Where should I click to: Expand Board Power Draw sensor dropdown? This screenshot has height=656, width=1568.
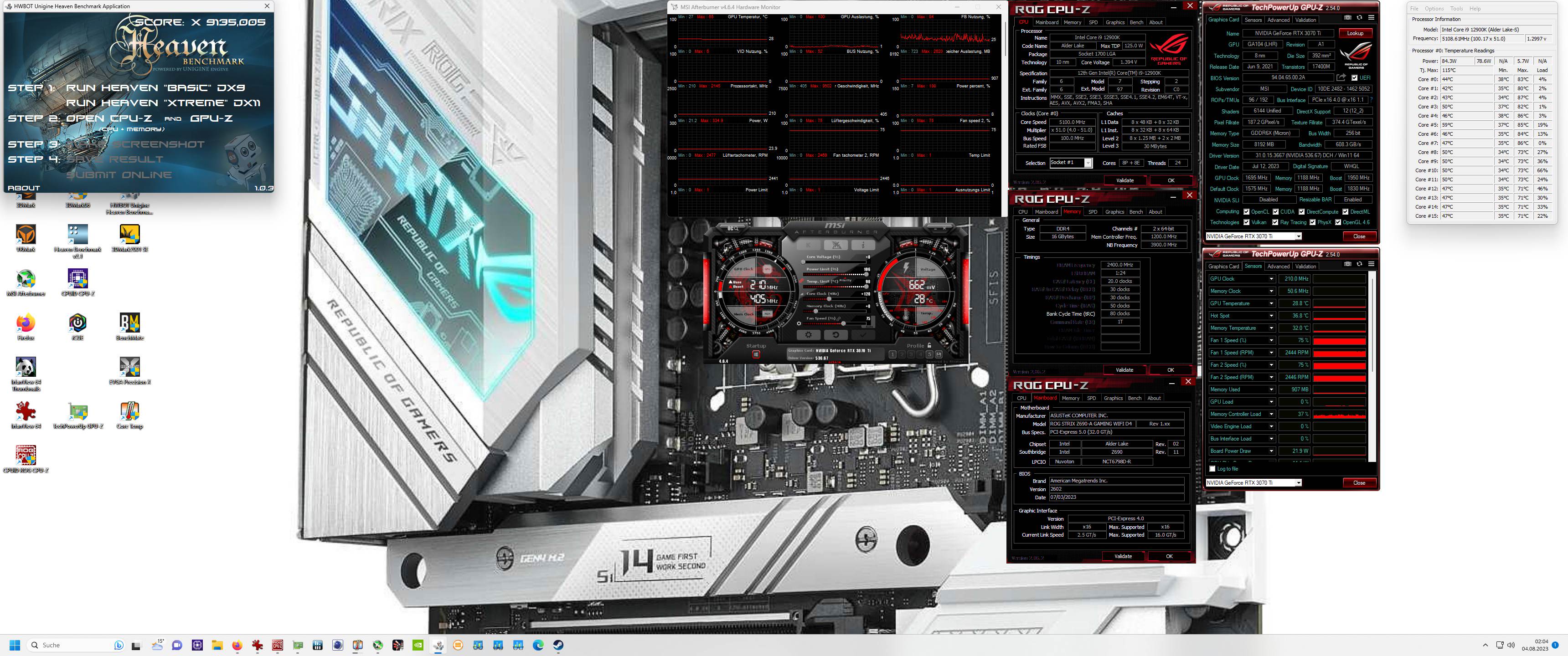[x=1271, y=451]
